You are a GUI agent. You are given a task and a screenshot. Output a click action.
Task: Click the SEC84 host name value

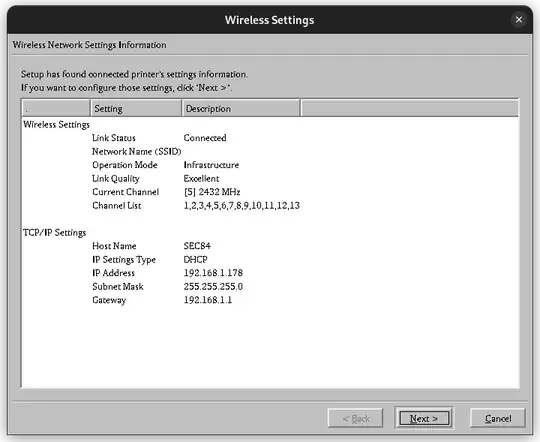(197, 246)
